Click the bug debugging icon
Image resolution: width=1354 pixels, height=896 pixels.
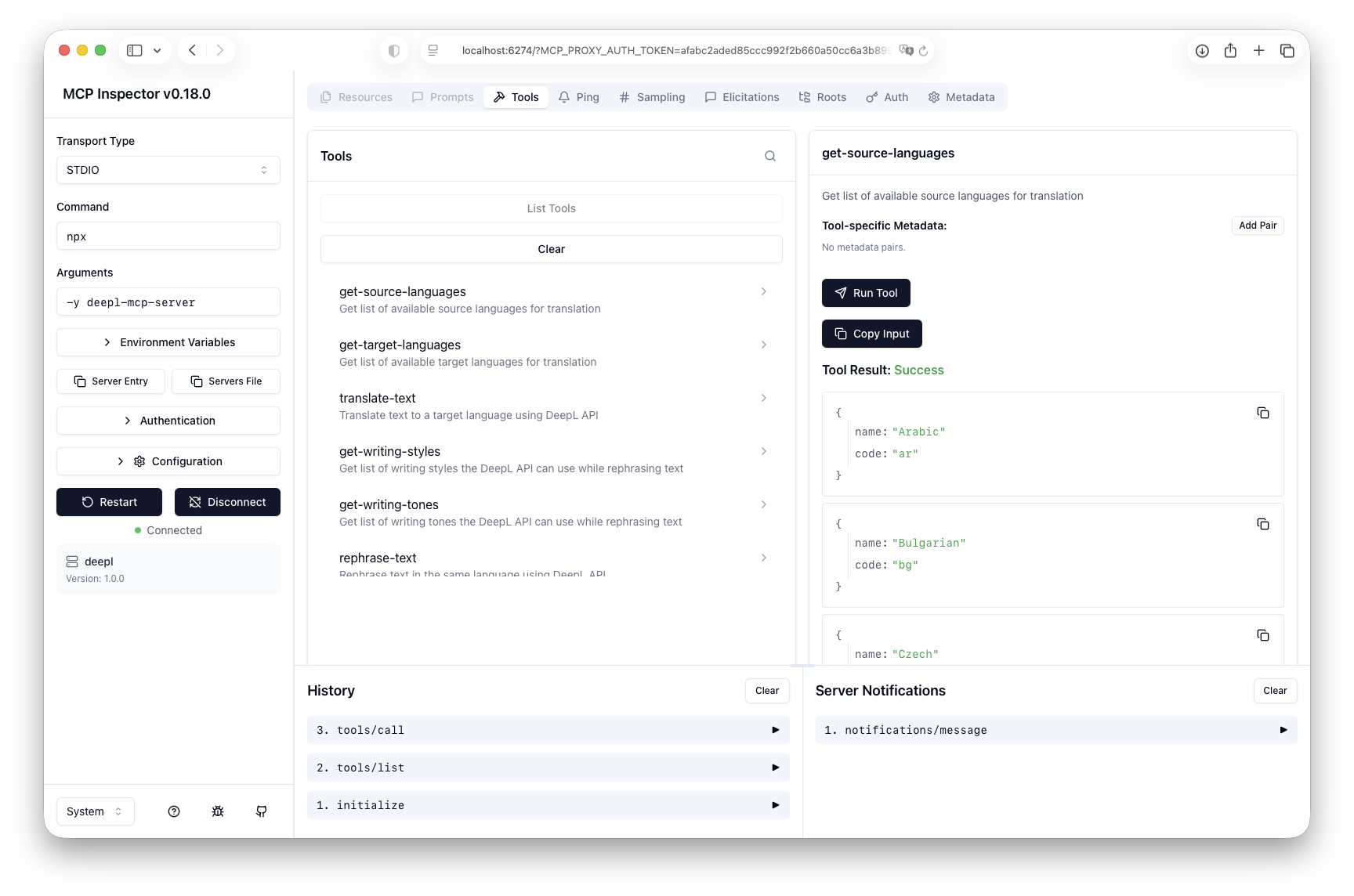[218, 811]
